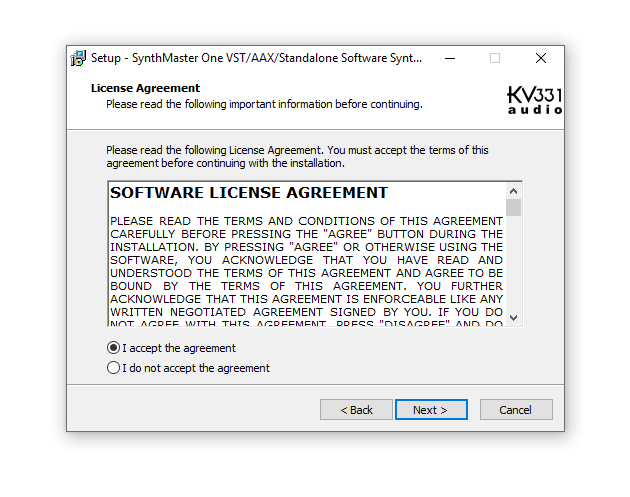Click the license scrollbar up arrow
Image resolution: width=630 pixels, height=497 pixels.
click(513, 191)
